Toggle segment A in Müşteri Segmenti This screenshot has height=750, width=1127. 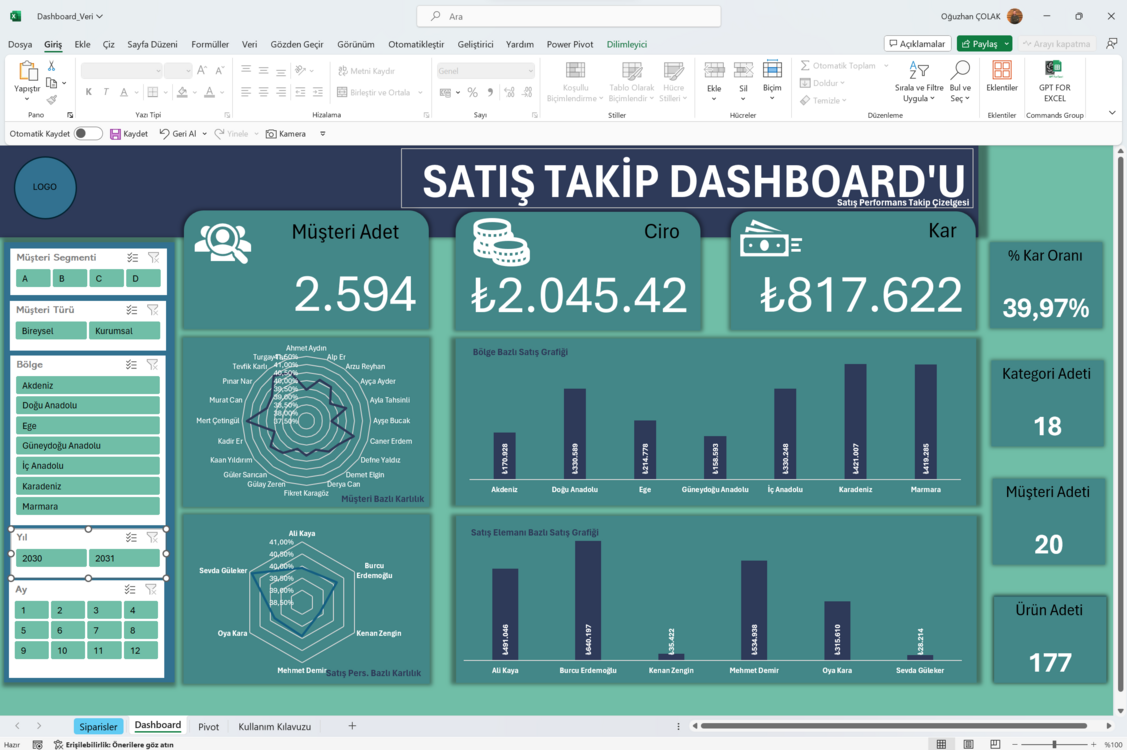pos(33,278)
